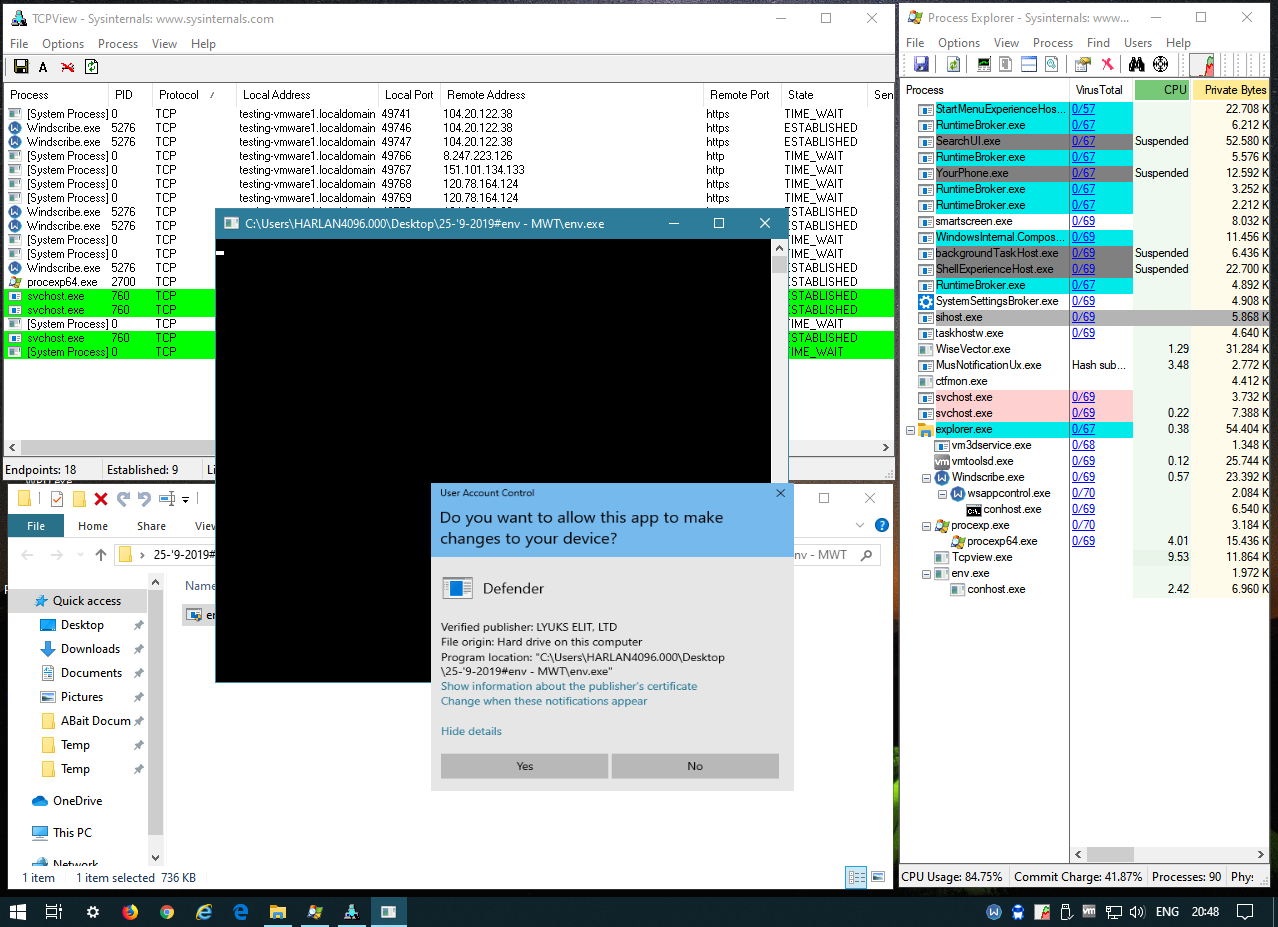Click Hide details in UAC dialog
1278x927 pixels.
(x=471, y=731)
